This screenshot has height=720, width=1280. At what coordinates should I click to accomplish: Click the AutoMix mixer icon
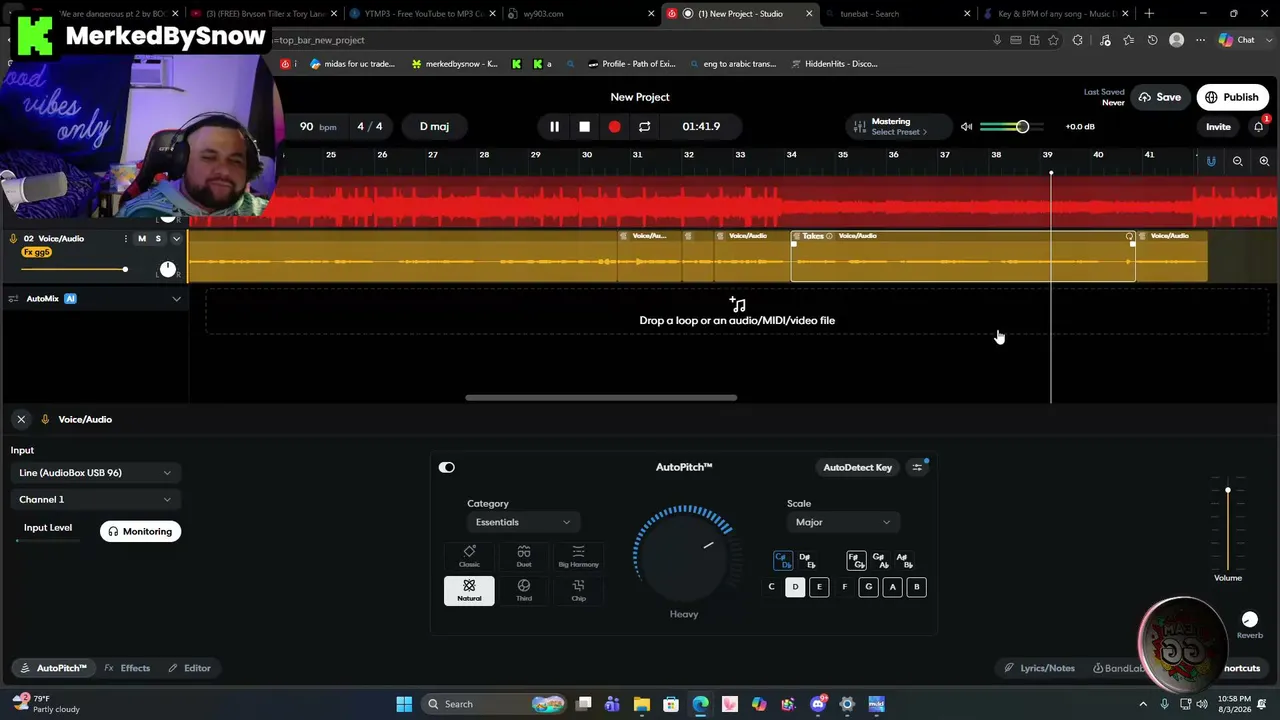coord(14,299)
